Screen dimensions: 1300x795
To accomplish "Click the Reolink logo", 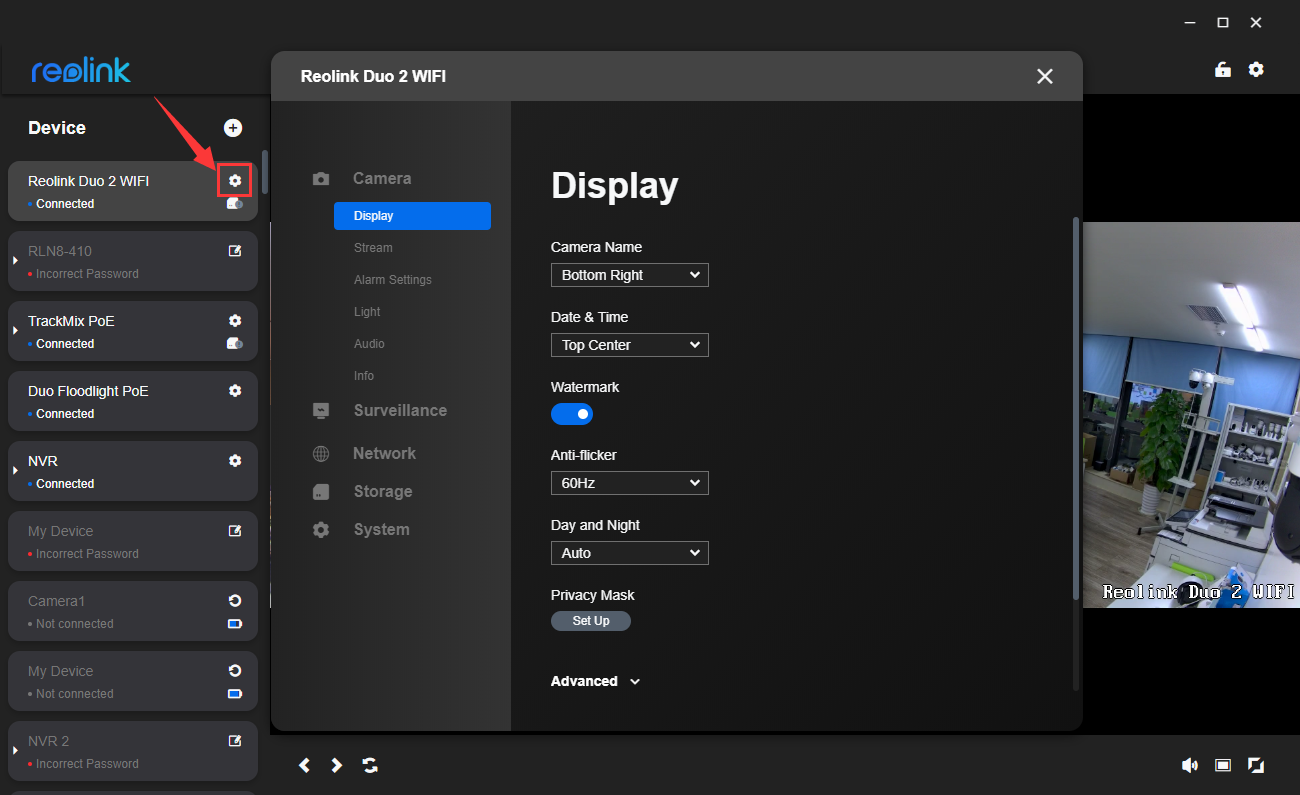I will (x=81, y=70).
